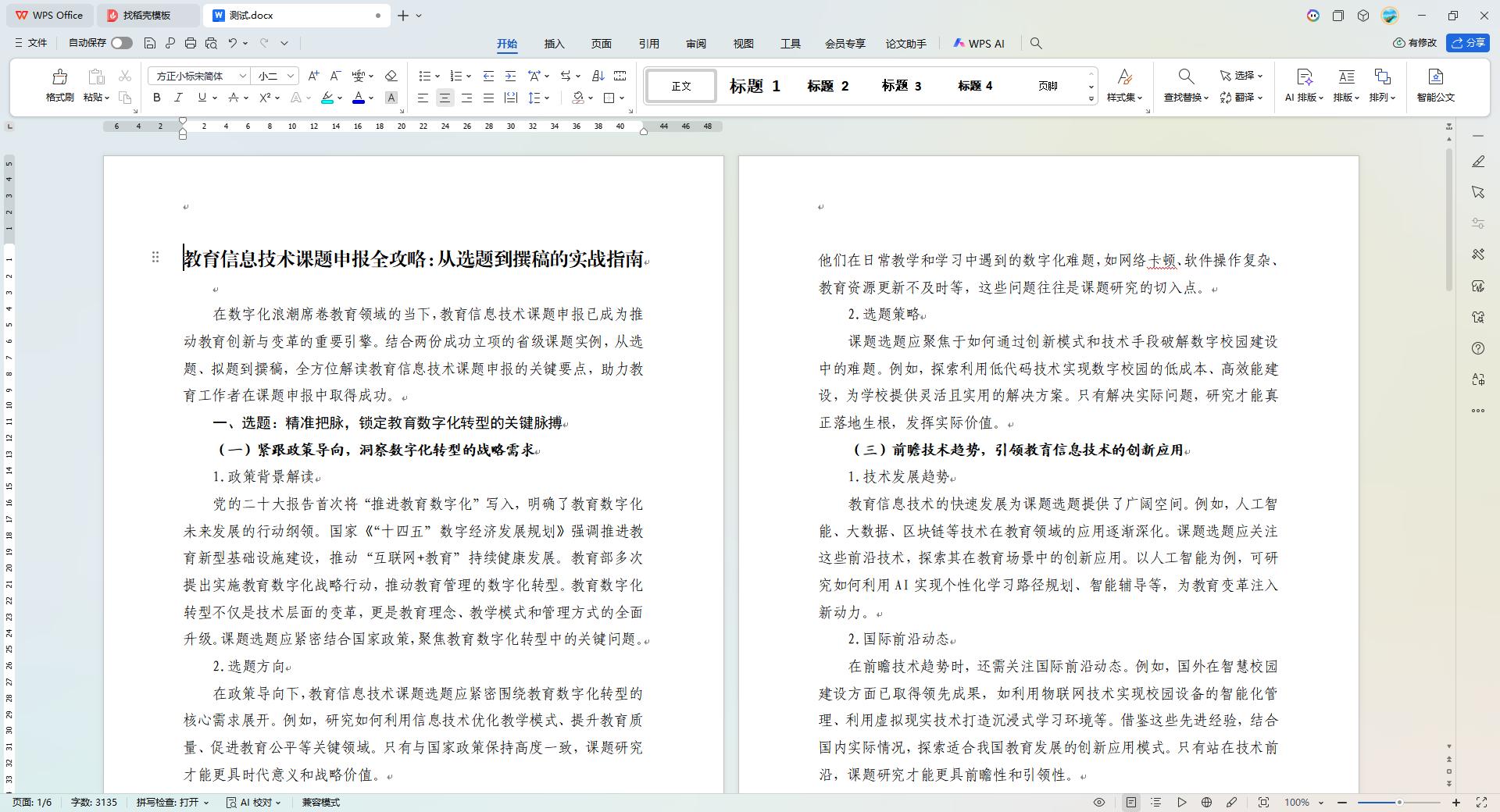Apply the Heading 1 (标题 1) style

[x=754, y=86]
